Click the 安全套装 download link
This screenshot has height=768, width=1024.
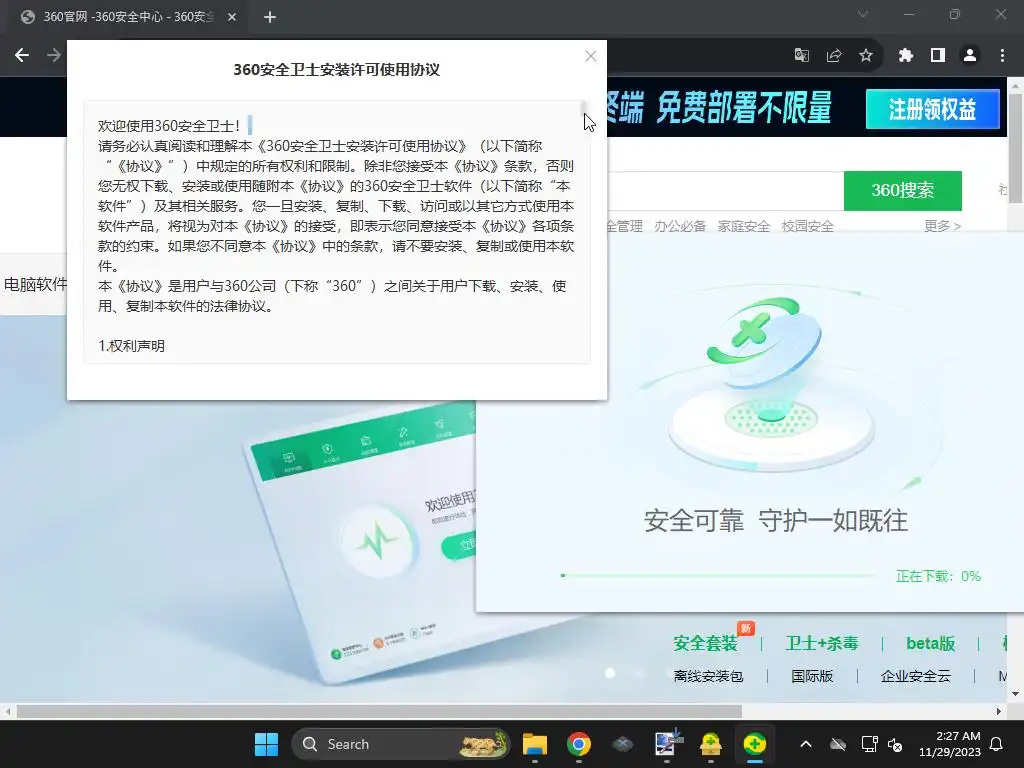705,643
